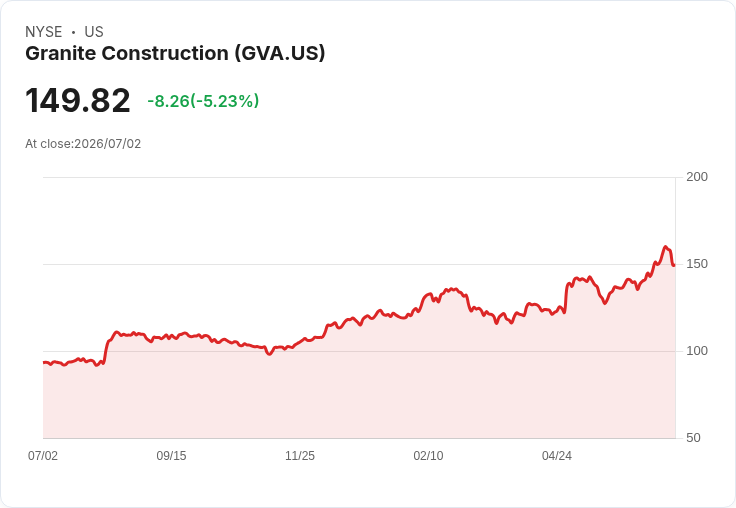Select the current price 149.82
Viewport: 736px width, 508px height.
pos(78,100)
